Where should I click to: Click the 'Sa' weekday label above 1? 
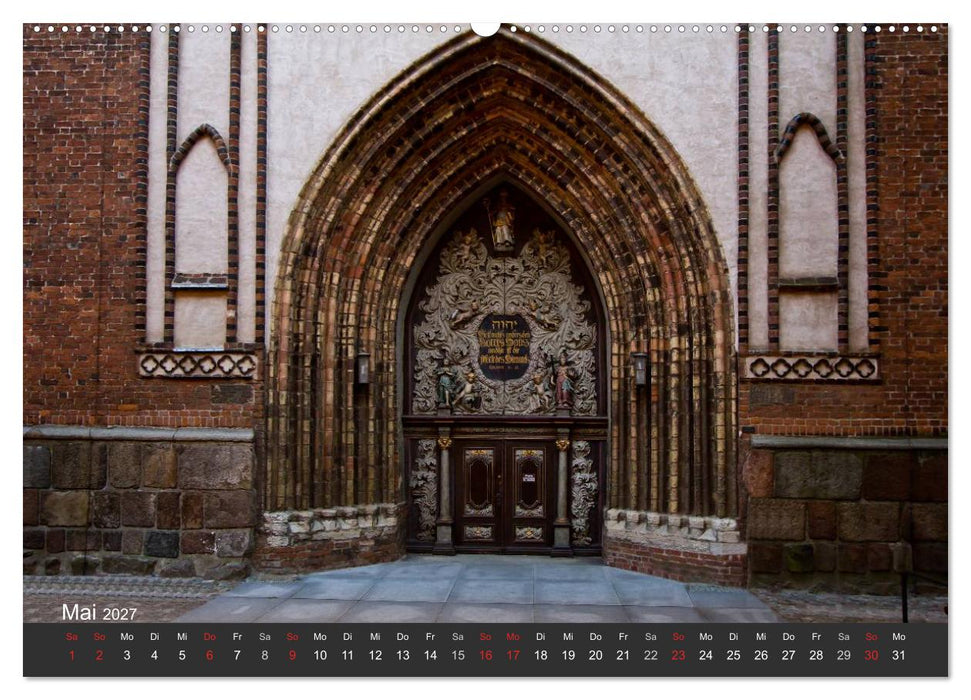coord(72,637)
